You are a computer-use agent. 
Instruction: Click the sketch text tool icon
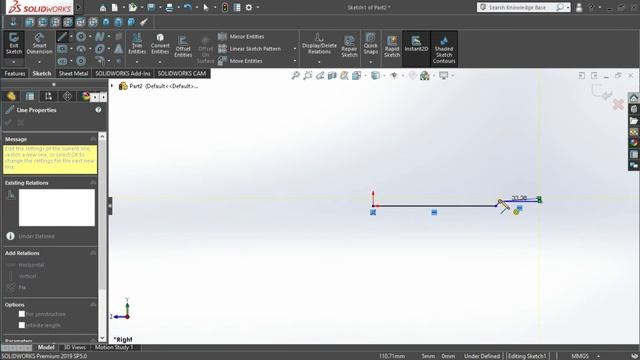coord(118,49)
